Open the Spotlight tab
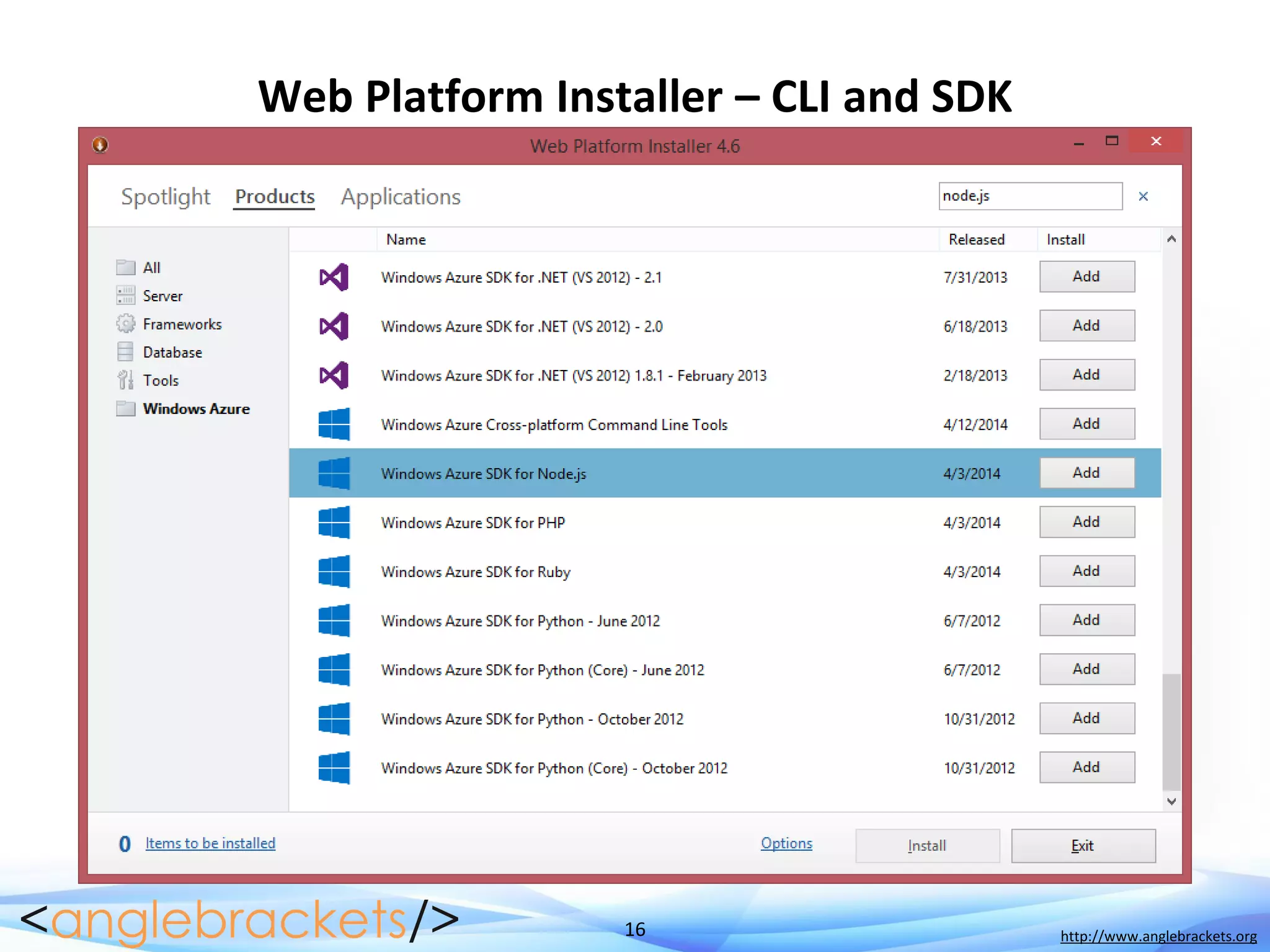The image size is (1270, 952). coord(166,196)
